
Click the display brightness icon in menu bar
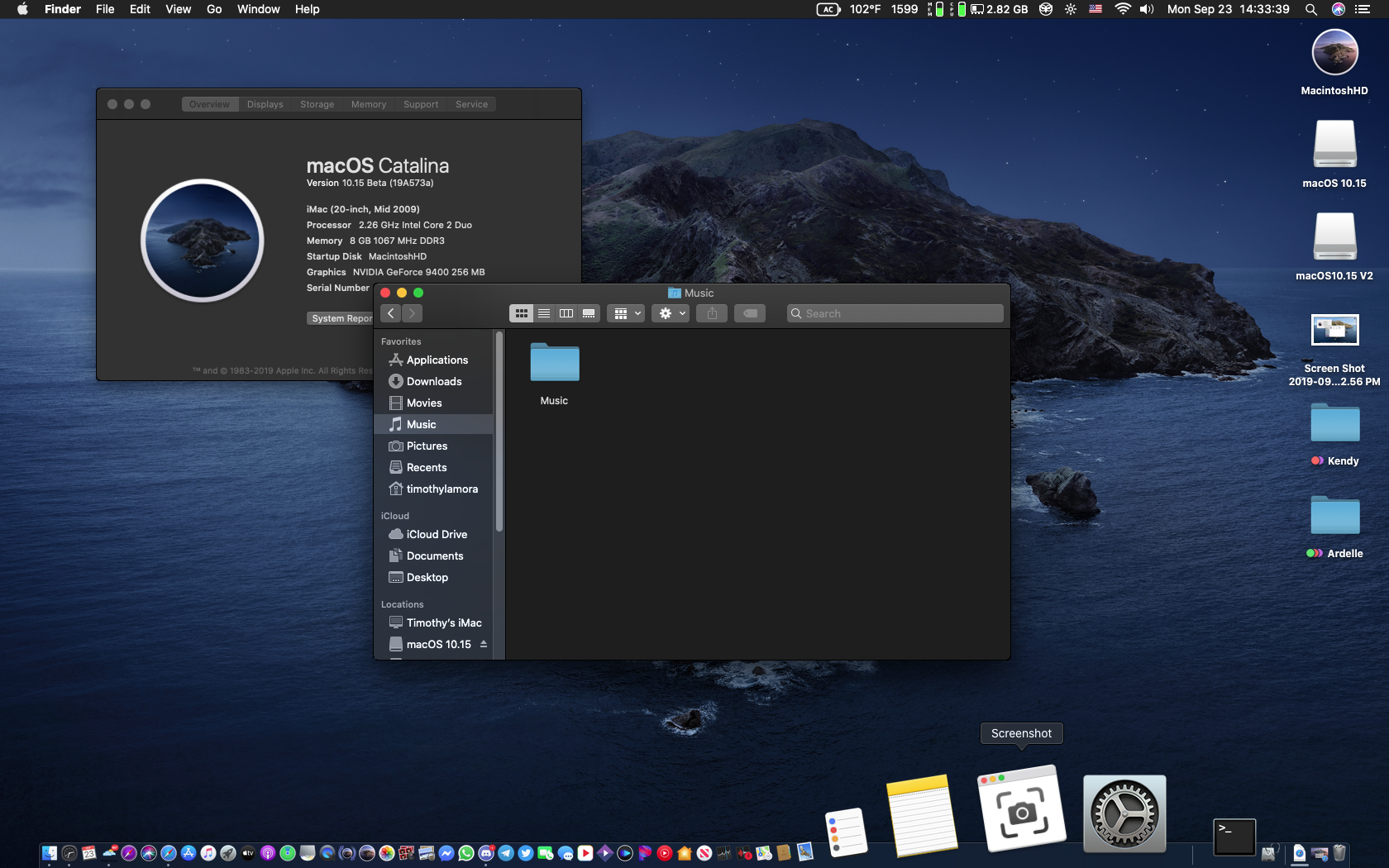coord(1071,9)
